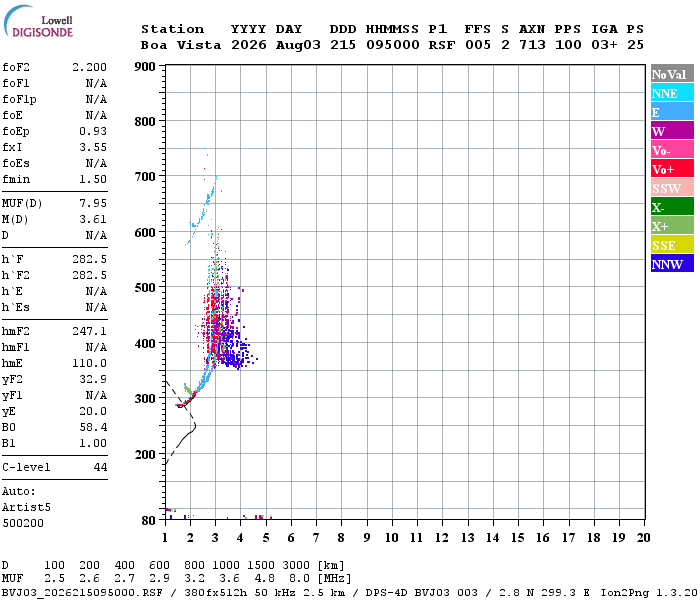Click the Boa Vista station name
Image resolution: width=700 pixels, height=600 pixels.
pos(181,45)
